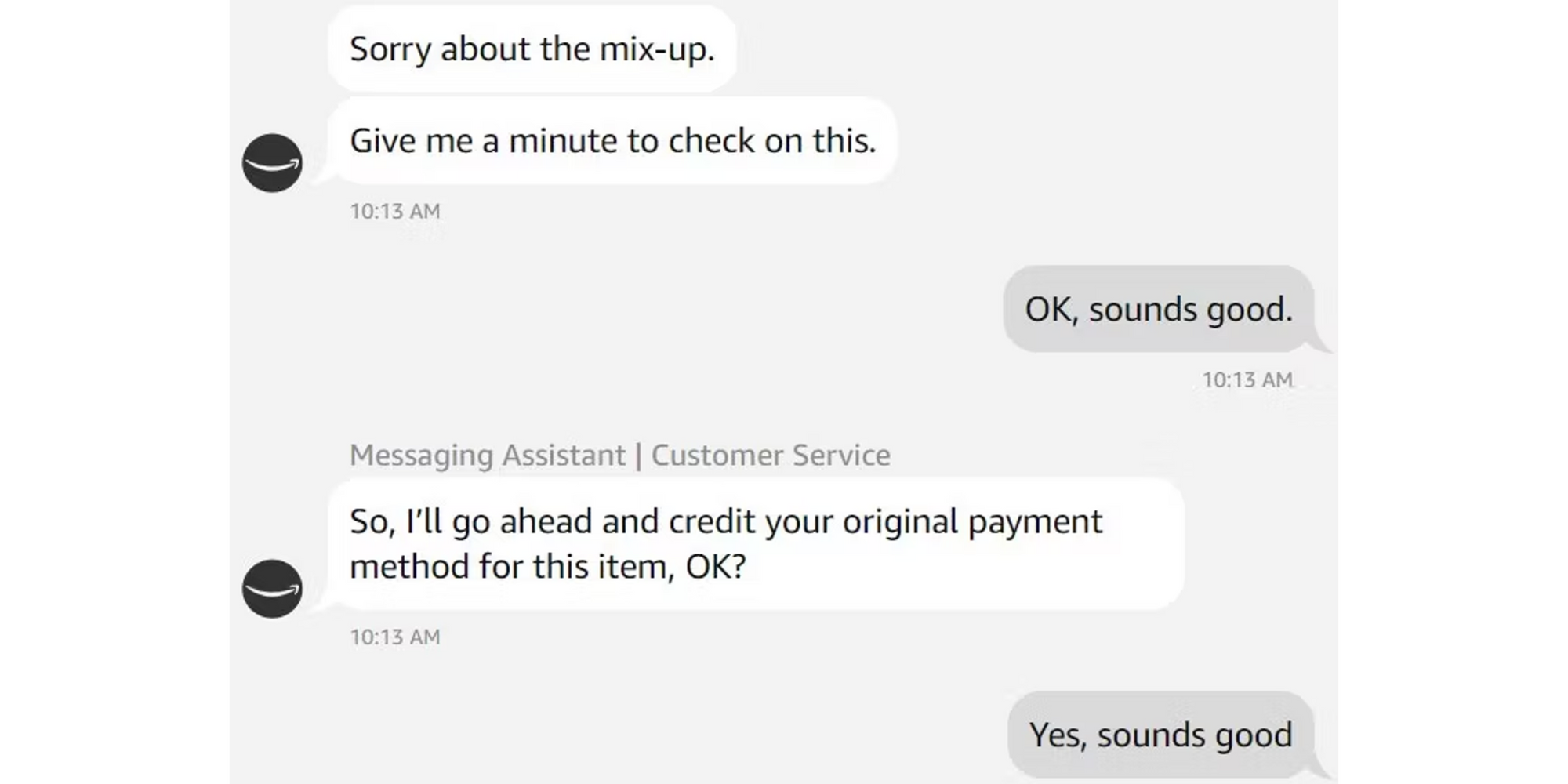Image resolution: width=1568 pixels, height=784 pixels.
Task: Click the timestamp below the credit message
Action: click(x=396, y=637)
